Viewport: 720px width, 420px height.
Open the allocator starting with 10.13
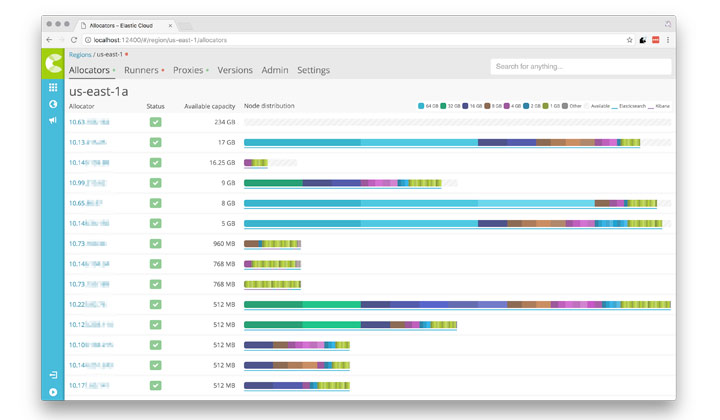click(88, 142)
